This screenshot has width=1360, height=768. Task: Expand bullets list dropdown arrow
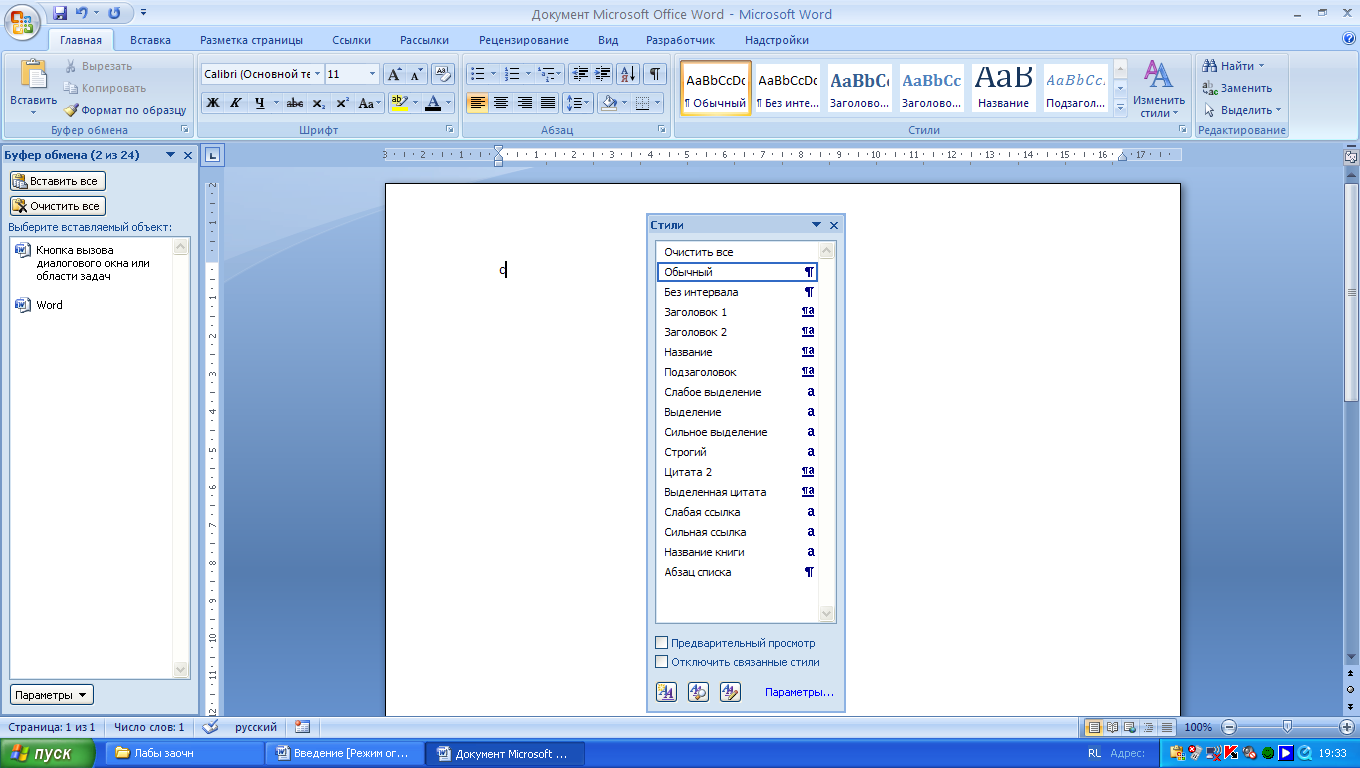(x=493, y=74)
